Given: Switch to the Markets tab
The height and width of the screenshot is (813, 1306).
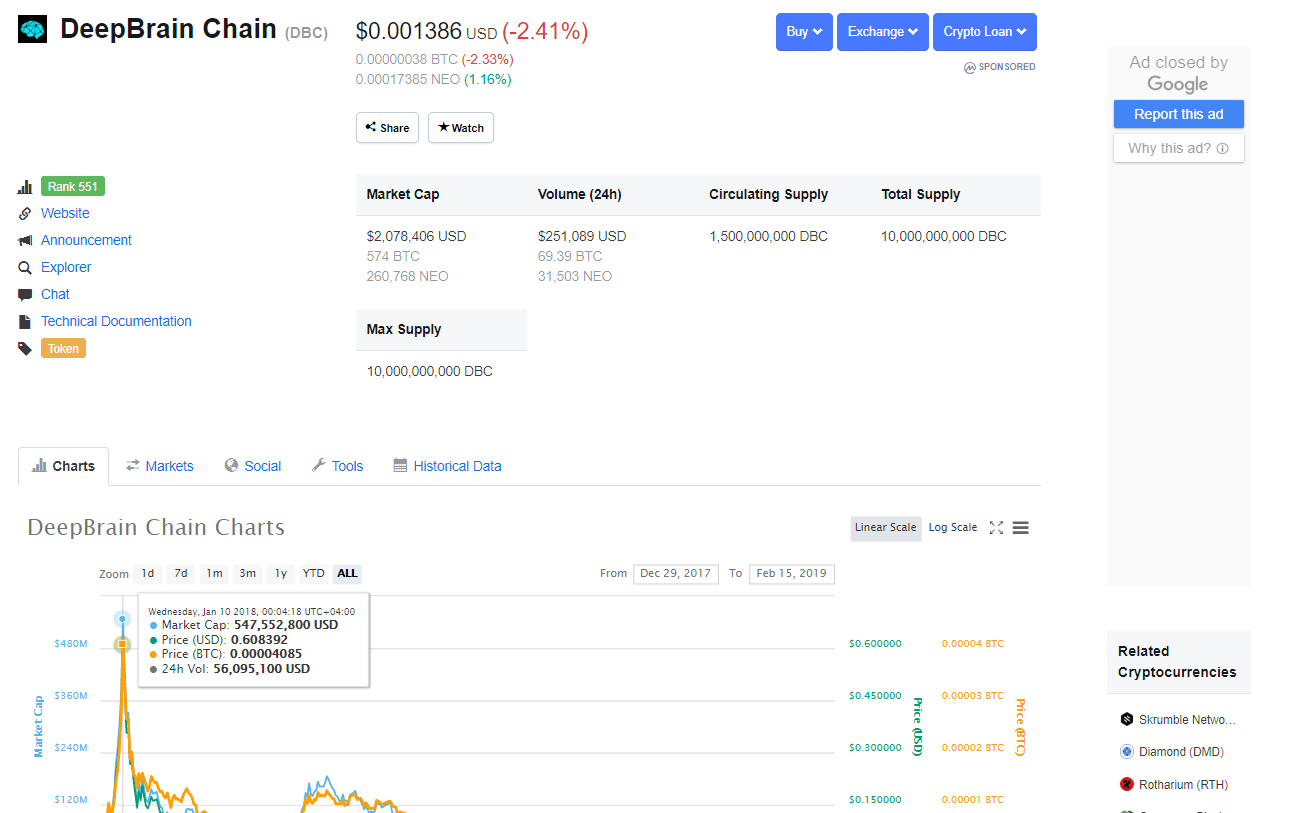Looking at the screenshot, I should pyautogui.click(x=160, y=466).
